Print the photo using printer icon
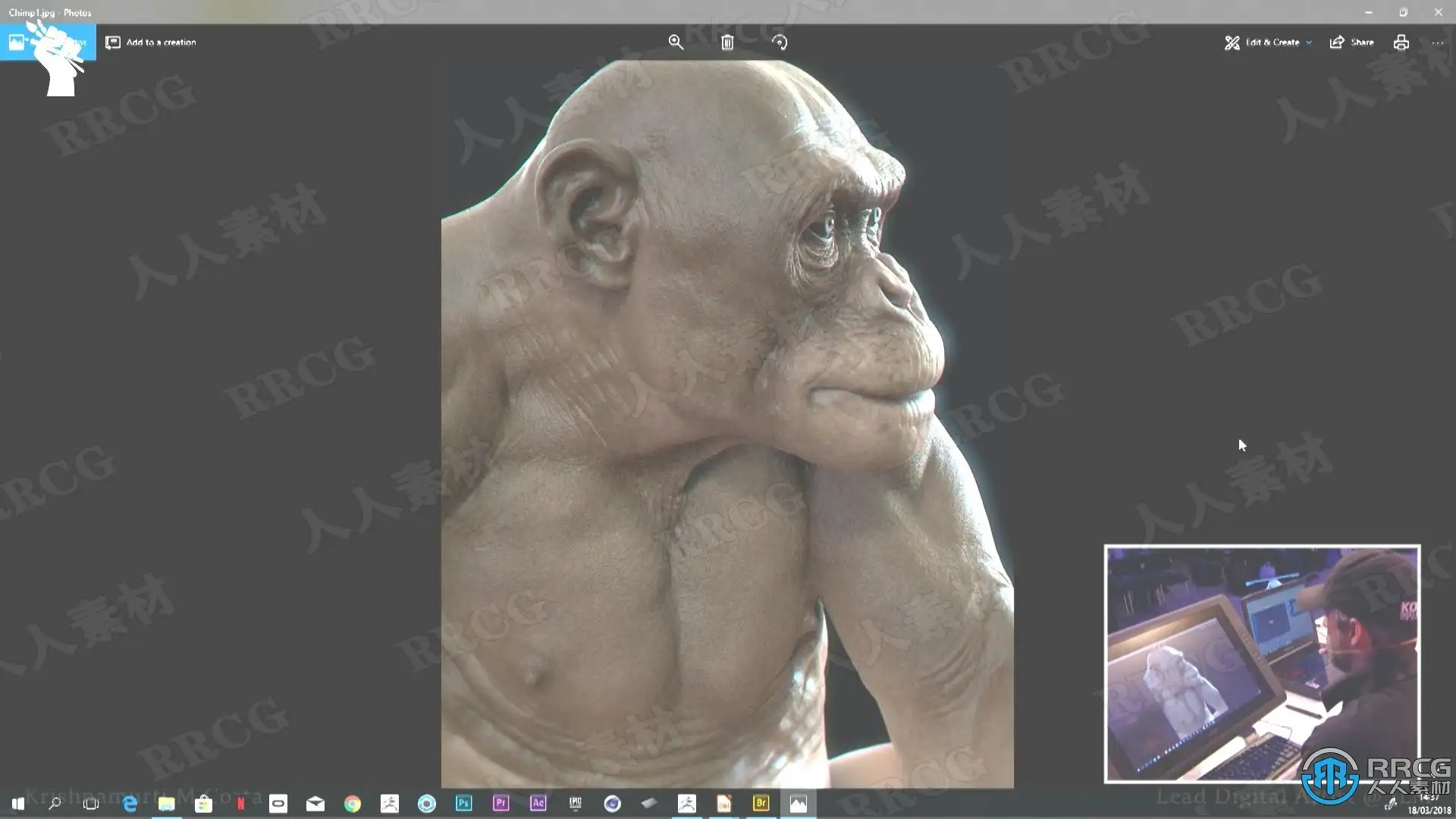1456x819 pixels. click(1401, 42)
